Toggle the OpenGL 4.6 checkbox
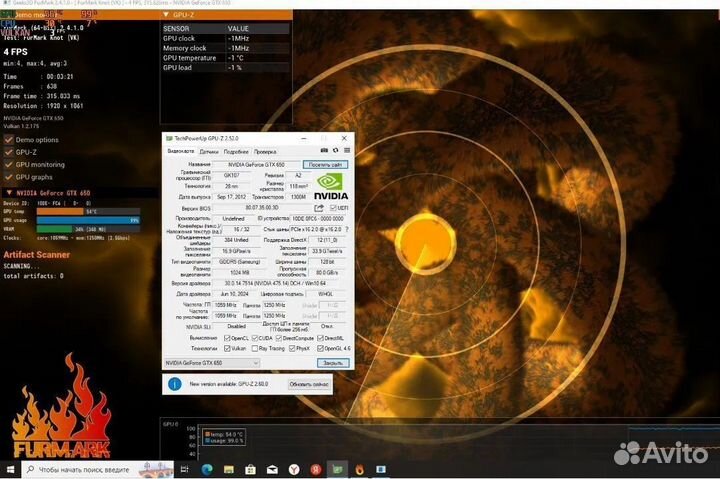Image resolution: width=720 pixels, height=479 pixels. click(x=321, y=349)
